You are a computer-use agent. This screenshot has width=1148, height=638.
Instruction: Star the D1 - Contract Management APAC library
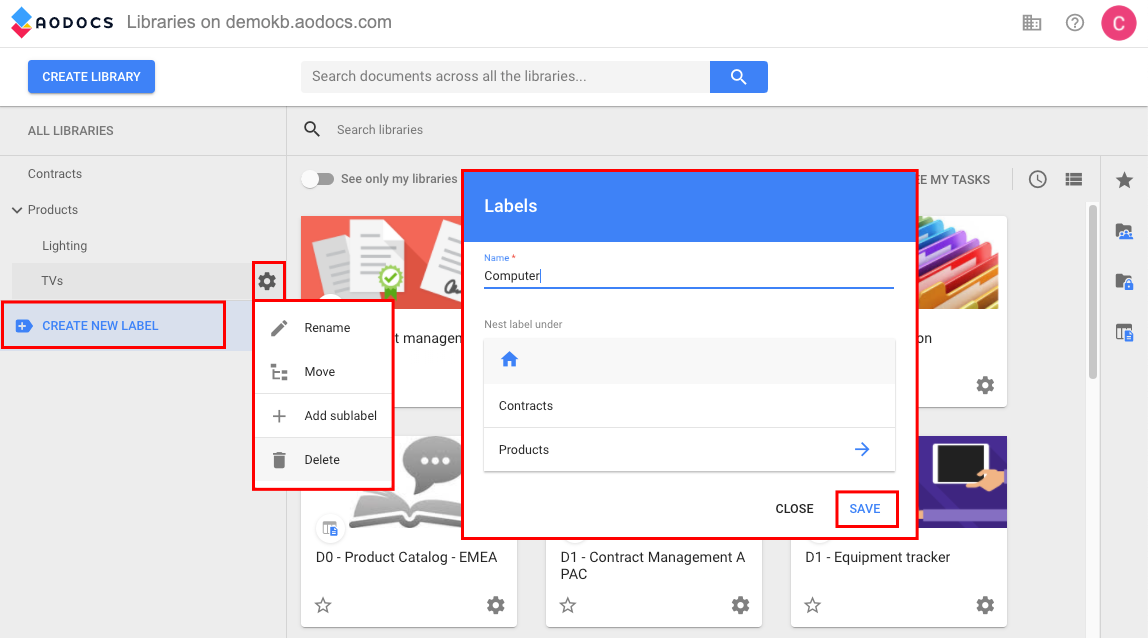[567, 605]
